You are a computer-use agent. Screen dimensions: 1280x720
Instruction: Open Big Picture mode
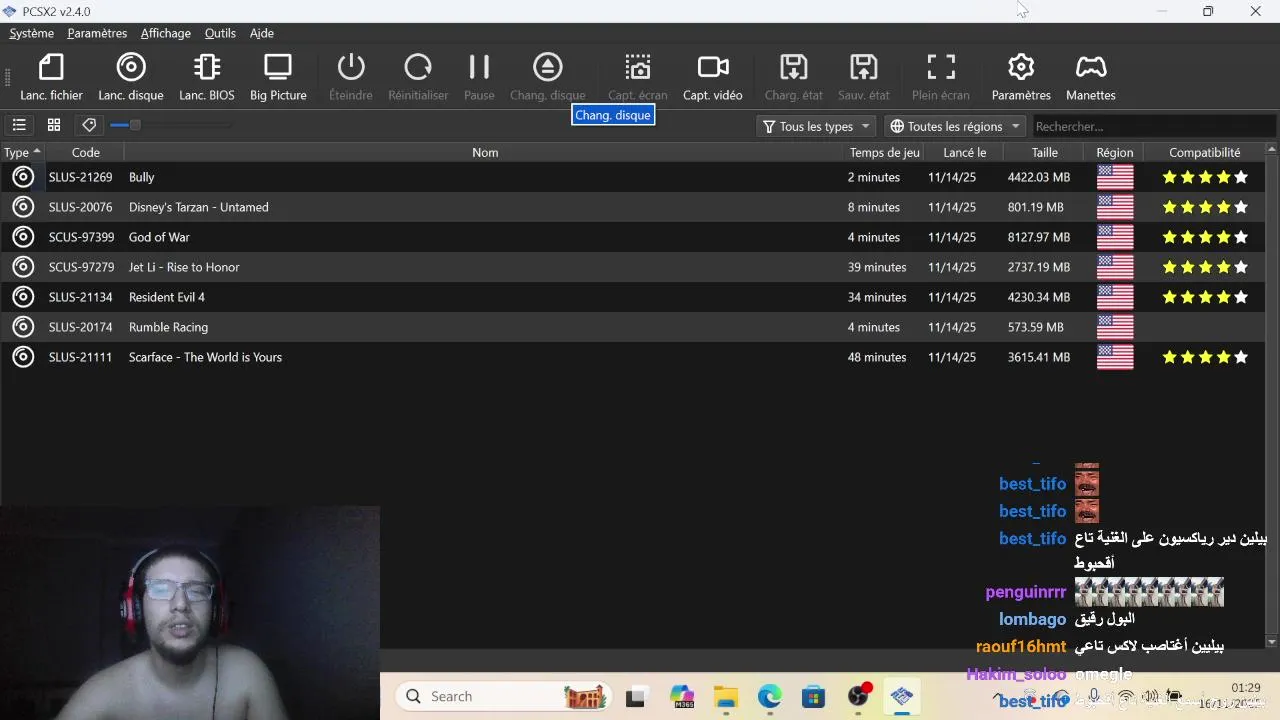pyautogui.click(x=278, y=77)
